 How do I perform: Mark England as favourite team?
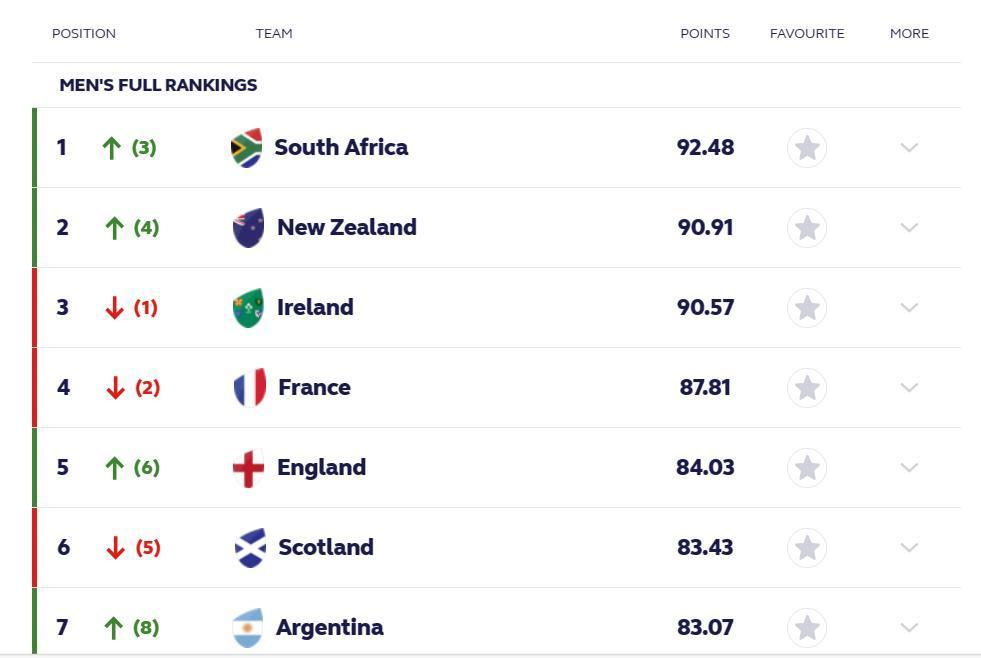807,468
